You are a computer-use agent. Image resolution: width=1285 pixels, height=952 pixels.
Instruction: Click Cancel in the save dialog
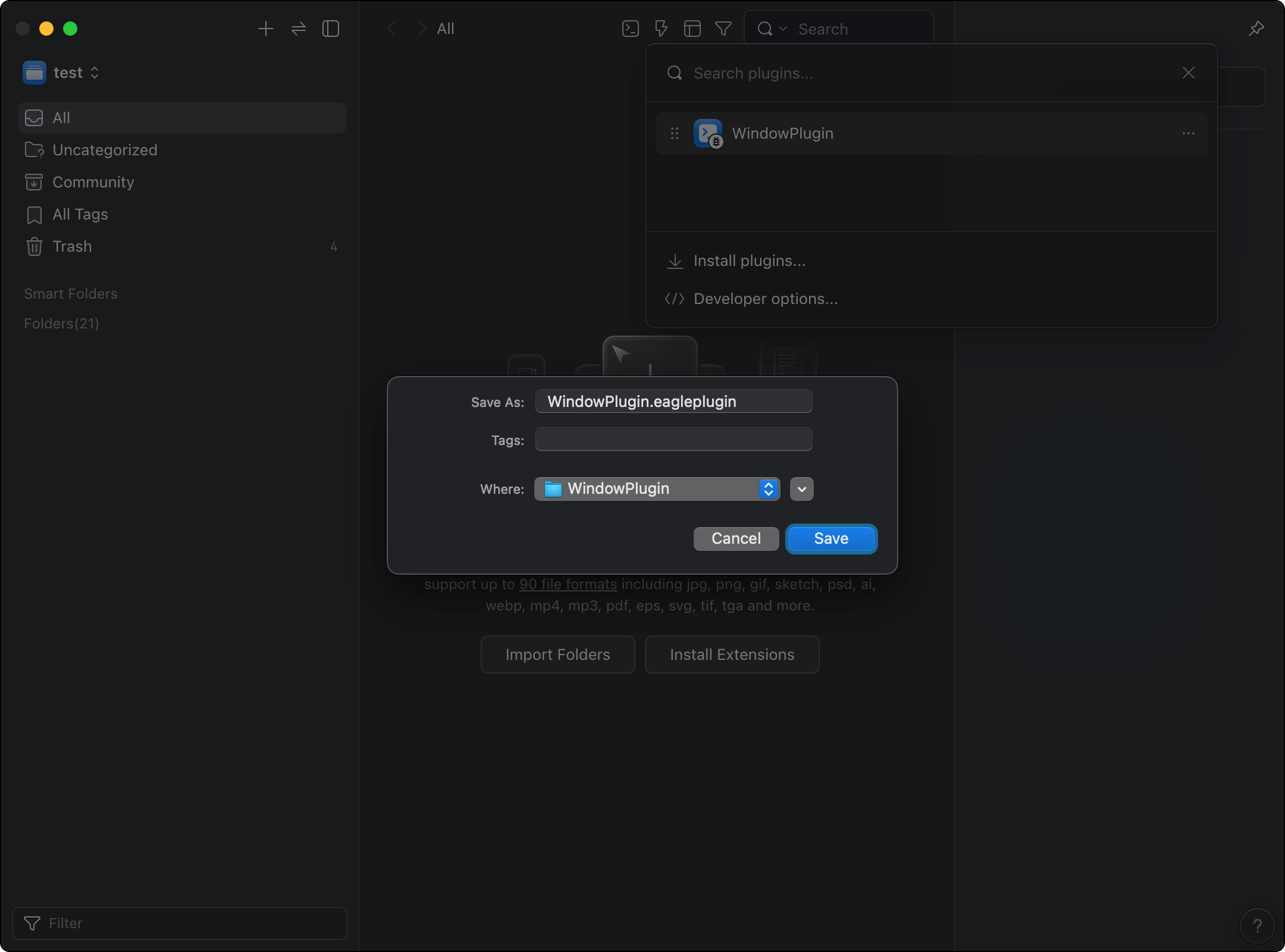point(735,538)
